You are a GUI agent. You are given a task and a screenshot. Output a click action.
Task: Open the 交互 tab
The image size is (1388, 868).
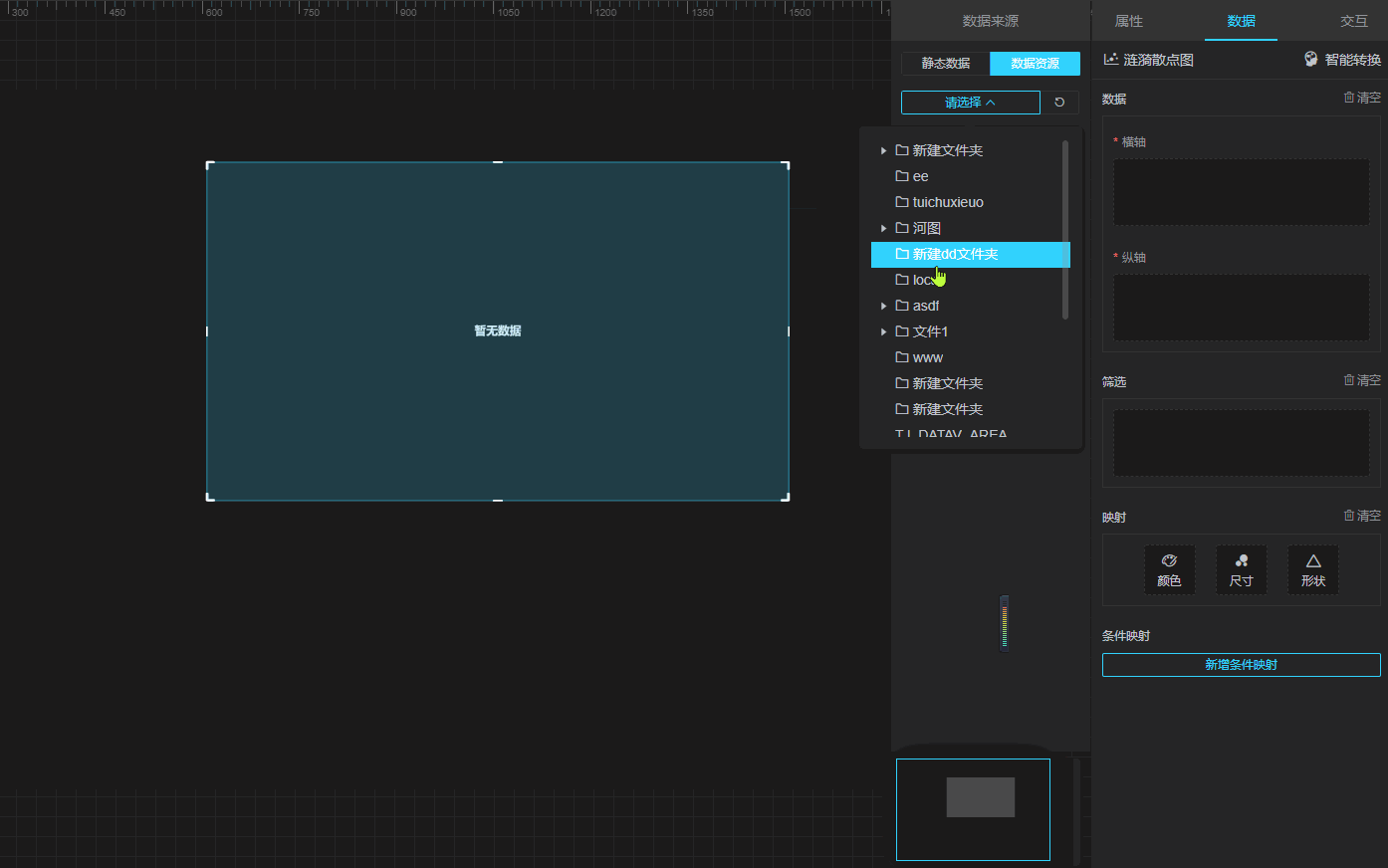click(1354, 21)
